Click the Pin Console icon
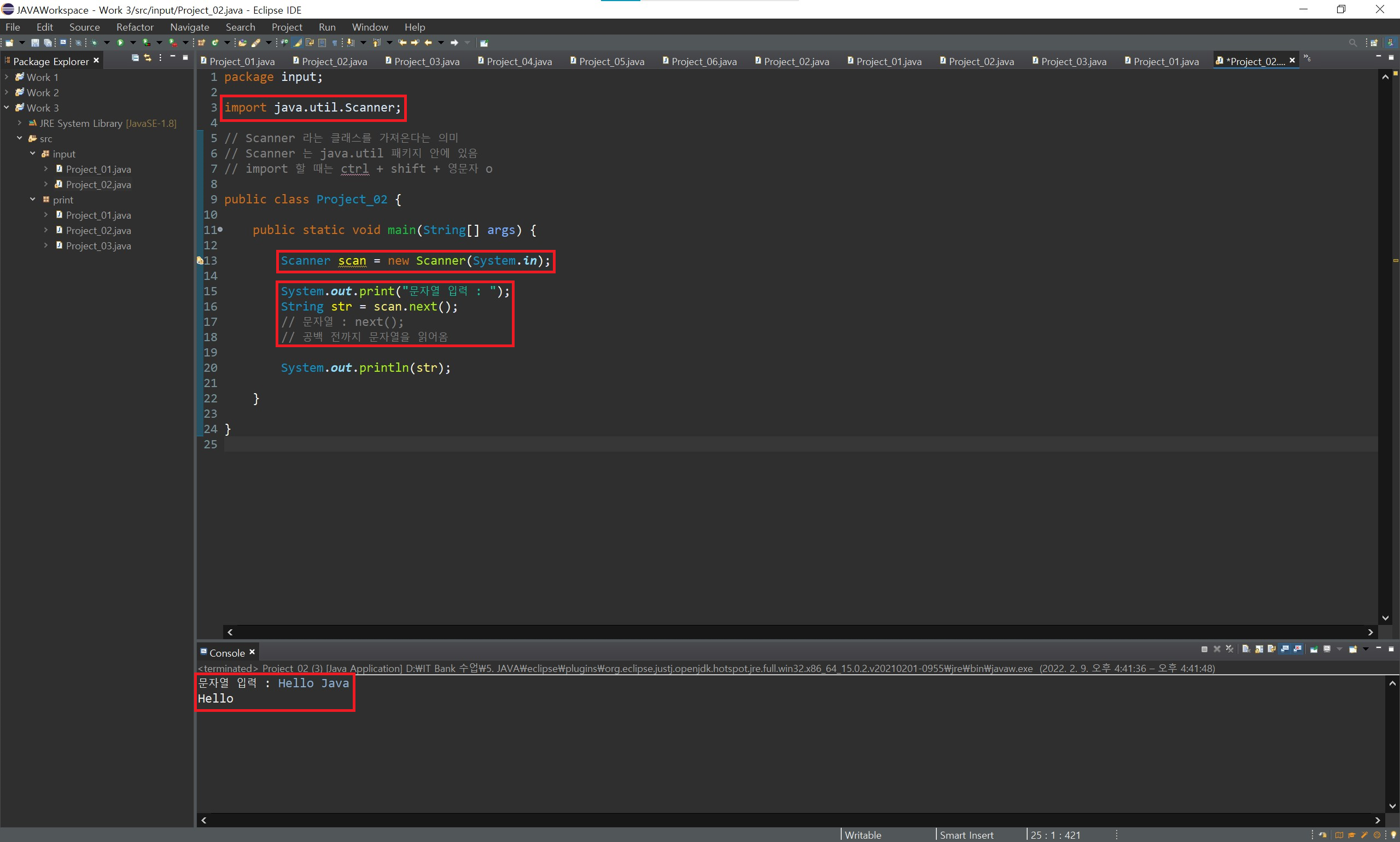 [1314, 649]
